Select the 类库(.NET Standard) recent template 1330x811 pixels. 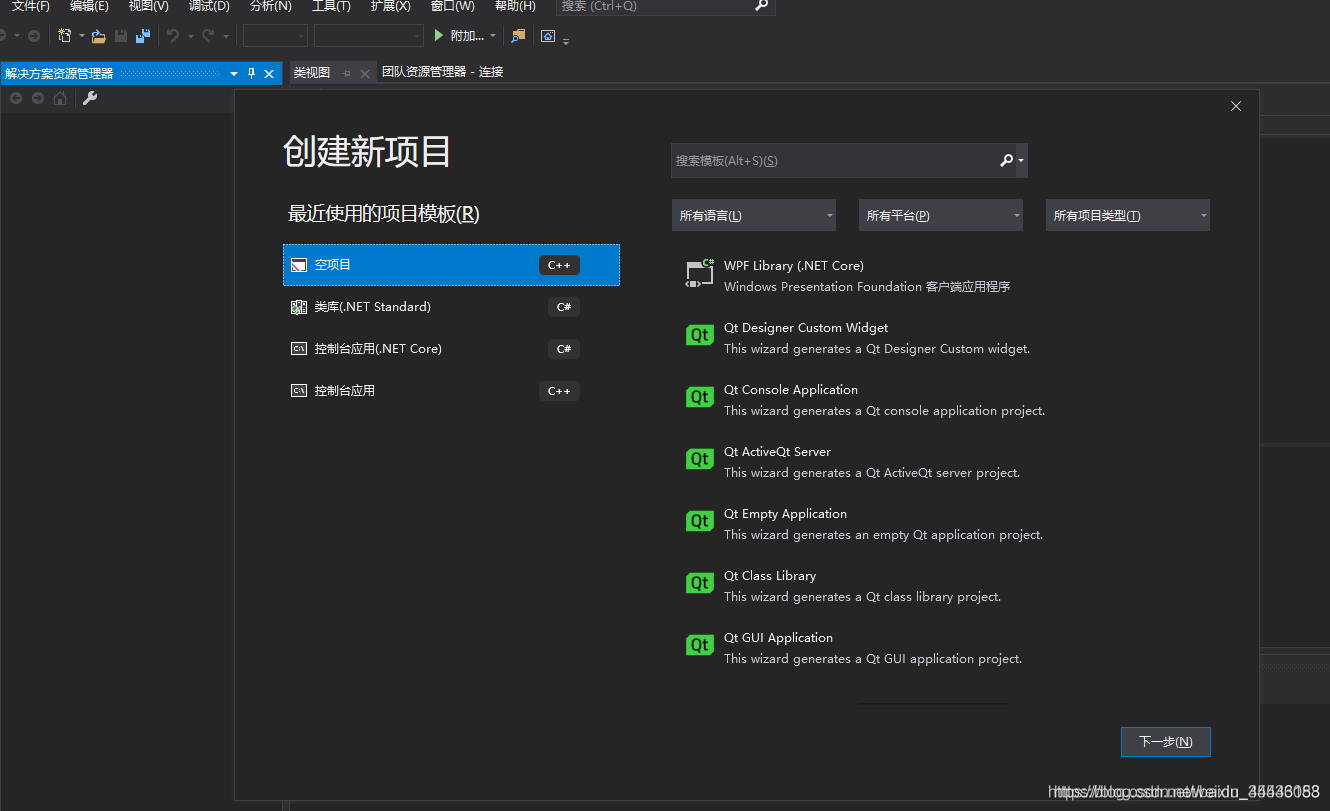point(451,307)
